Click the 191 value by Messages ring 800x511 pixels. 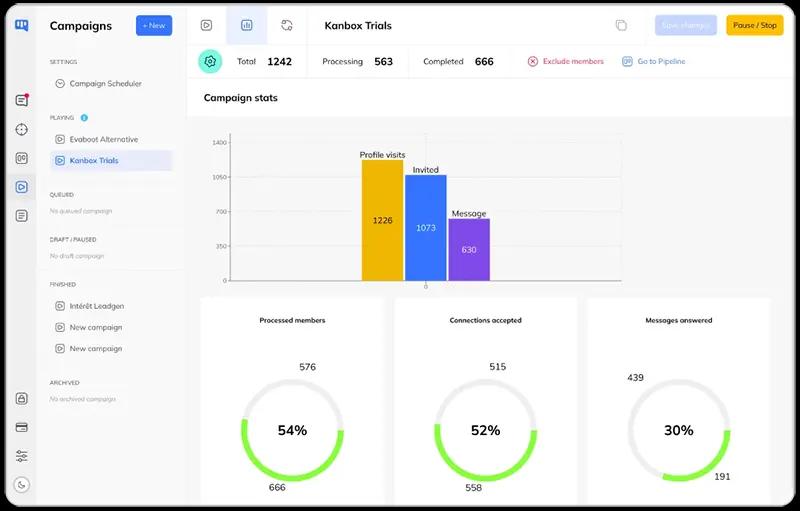(x=722, y=477)
